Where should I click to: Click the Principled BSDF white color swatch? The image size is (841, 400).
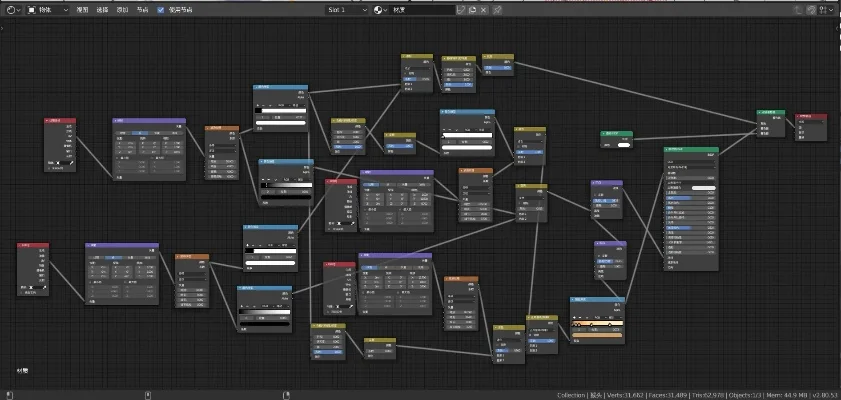(704, 188)
